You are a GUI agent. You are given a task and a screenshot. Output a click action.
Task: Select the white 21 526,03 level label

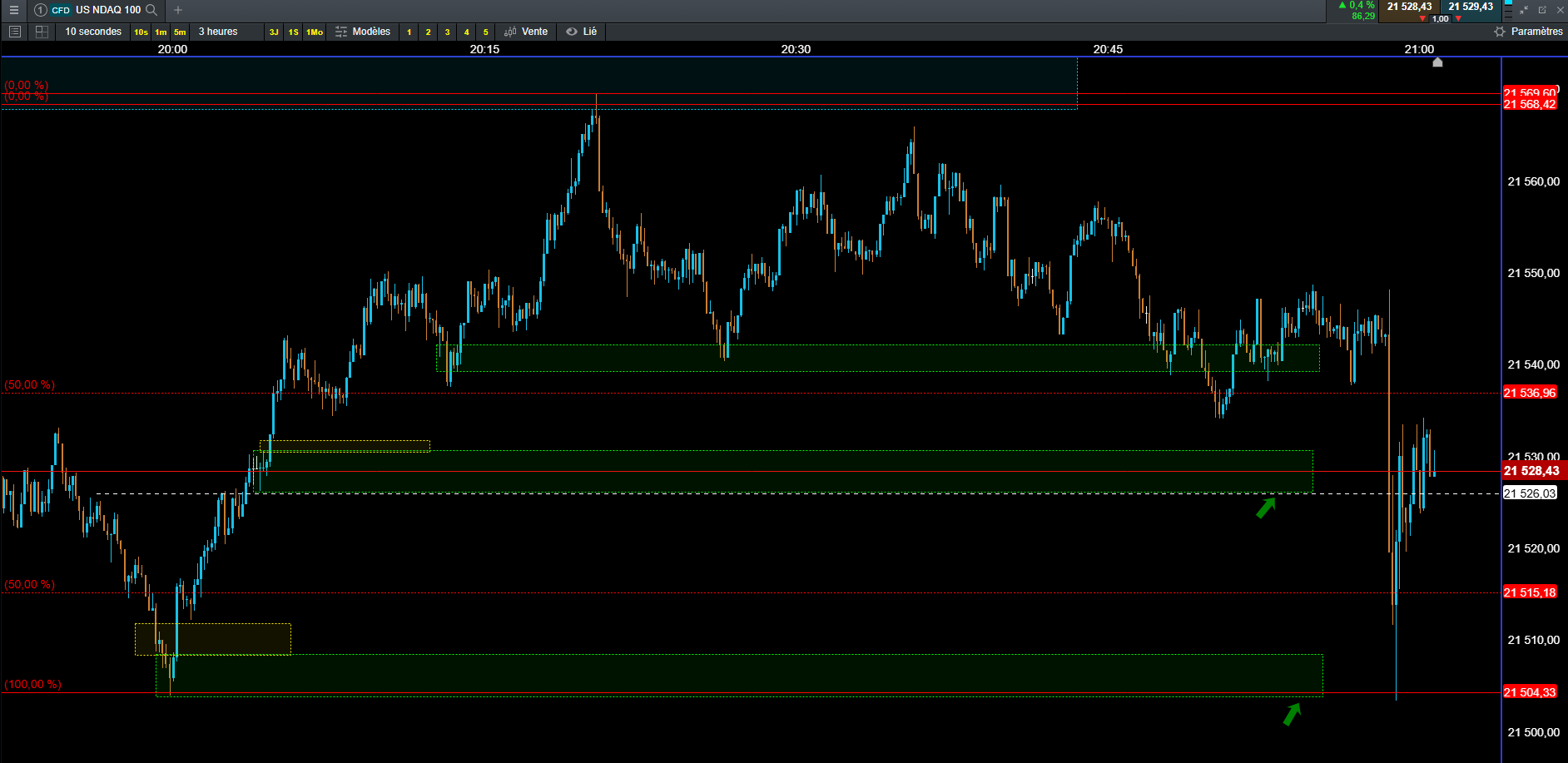click(x=1530, y=493)
